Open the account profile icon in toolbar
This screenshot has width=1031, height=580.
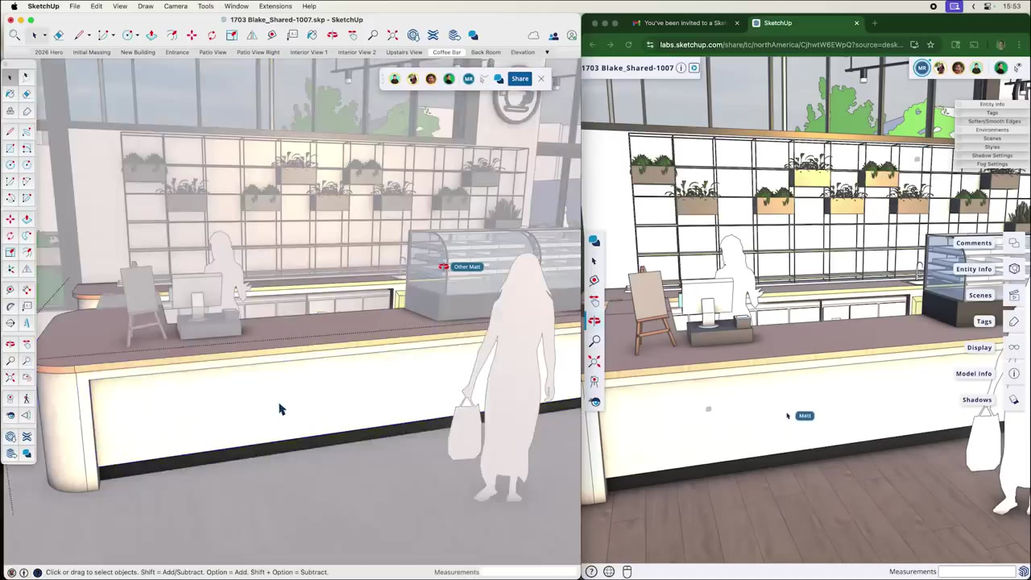[572, 36]
